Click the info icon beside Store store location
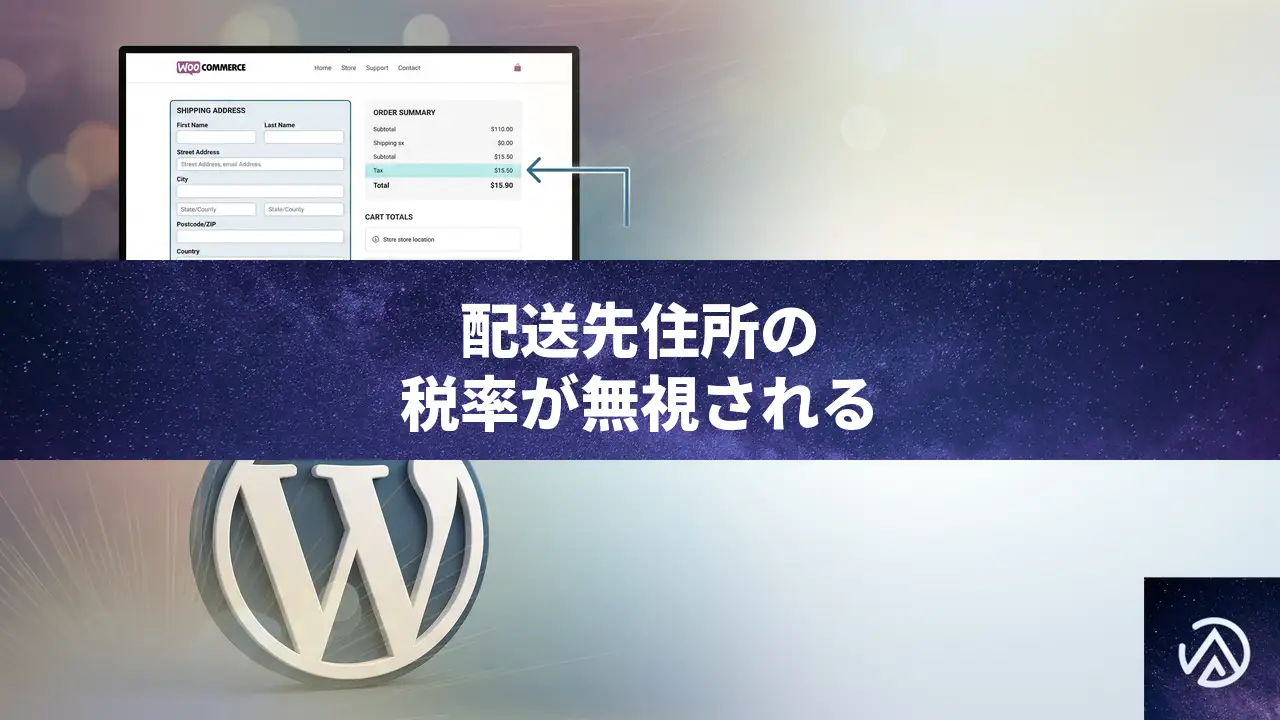This screenshot has width=1280, height=720. coord(376,240)
